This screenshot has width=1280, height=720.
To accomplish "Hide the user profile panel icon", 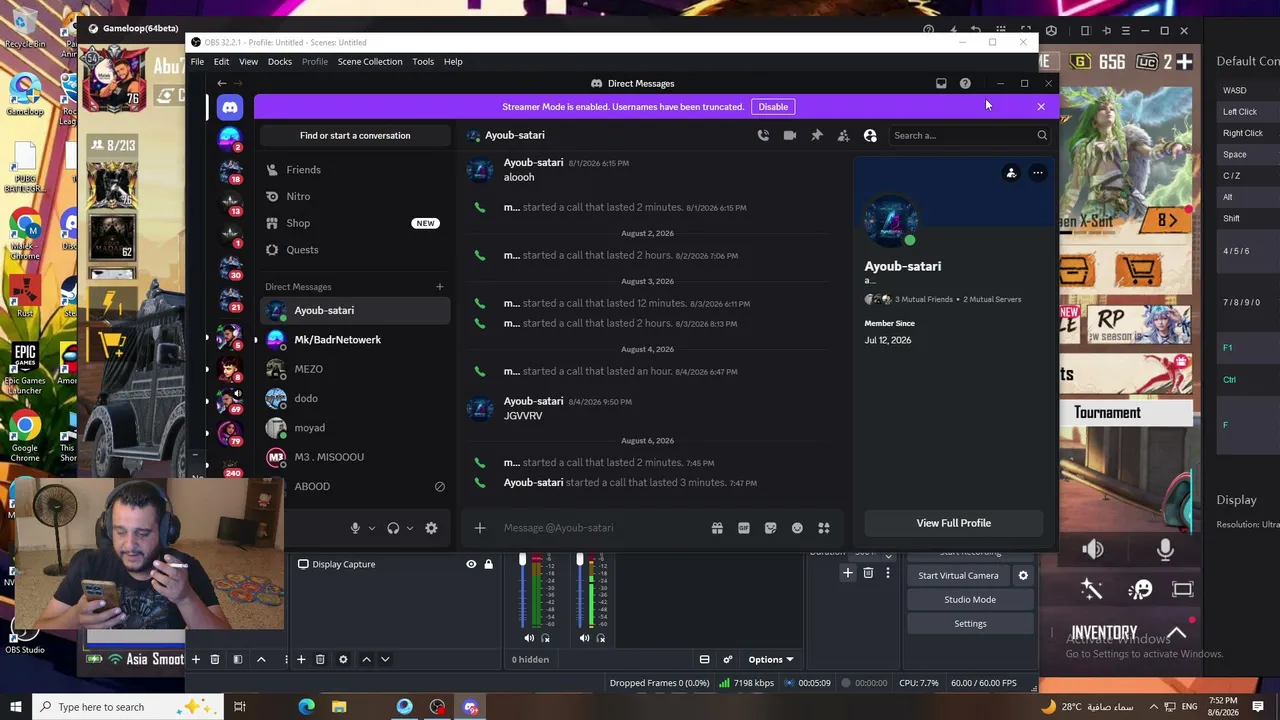I will click(x=870, y=135).
